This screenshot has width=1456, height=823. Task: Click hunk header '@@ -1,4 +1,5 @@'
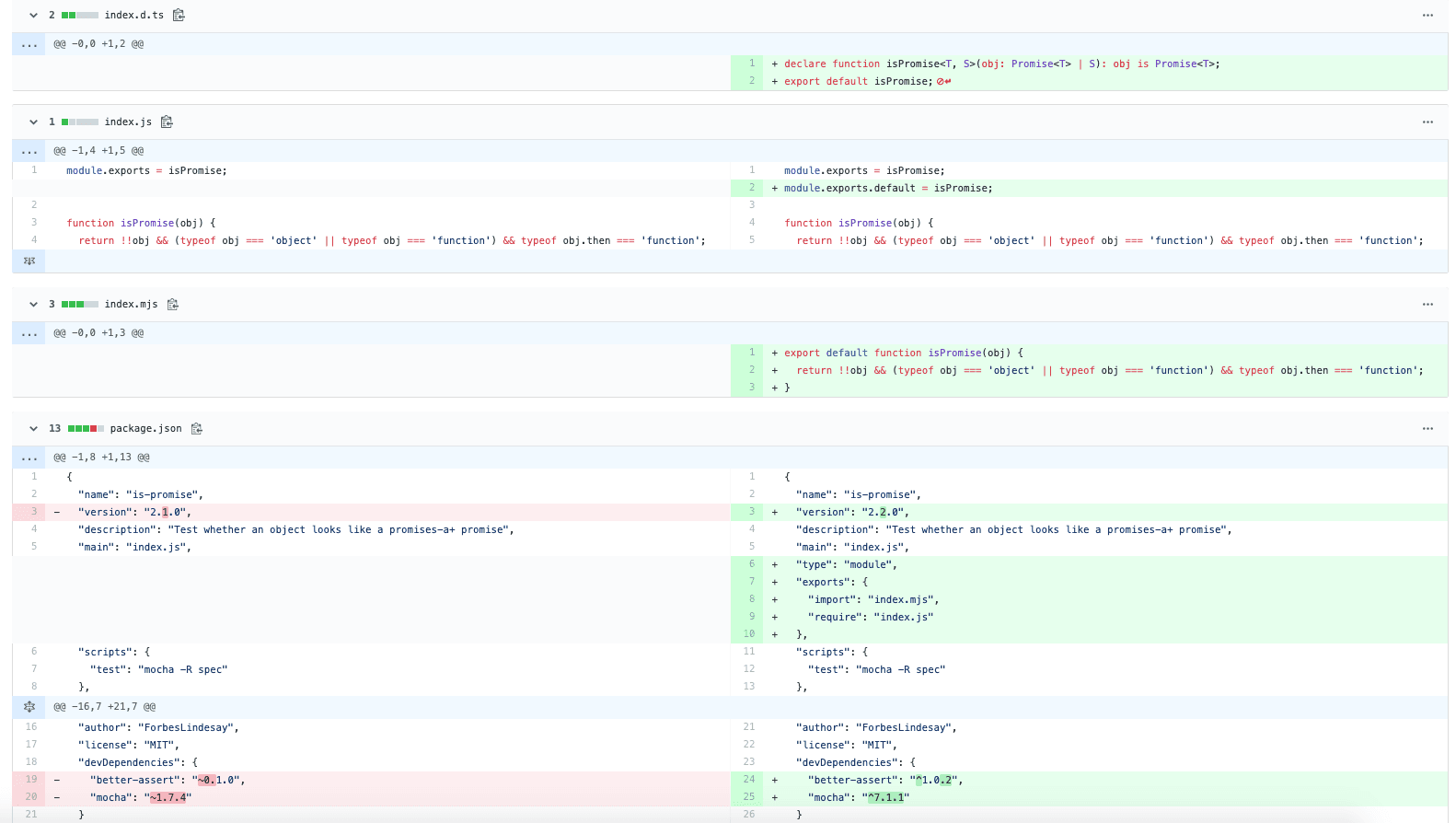click(98, 151)
